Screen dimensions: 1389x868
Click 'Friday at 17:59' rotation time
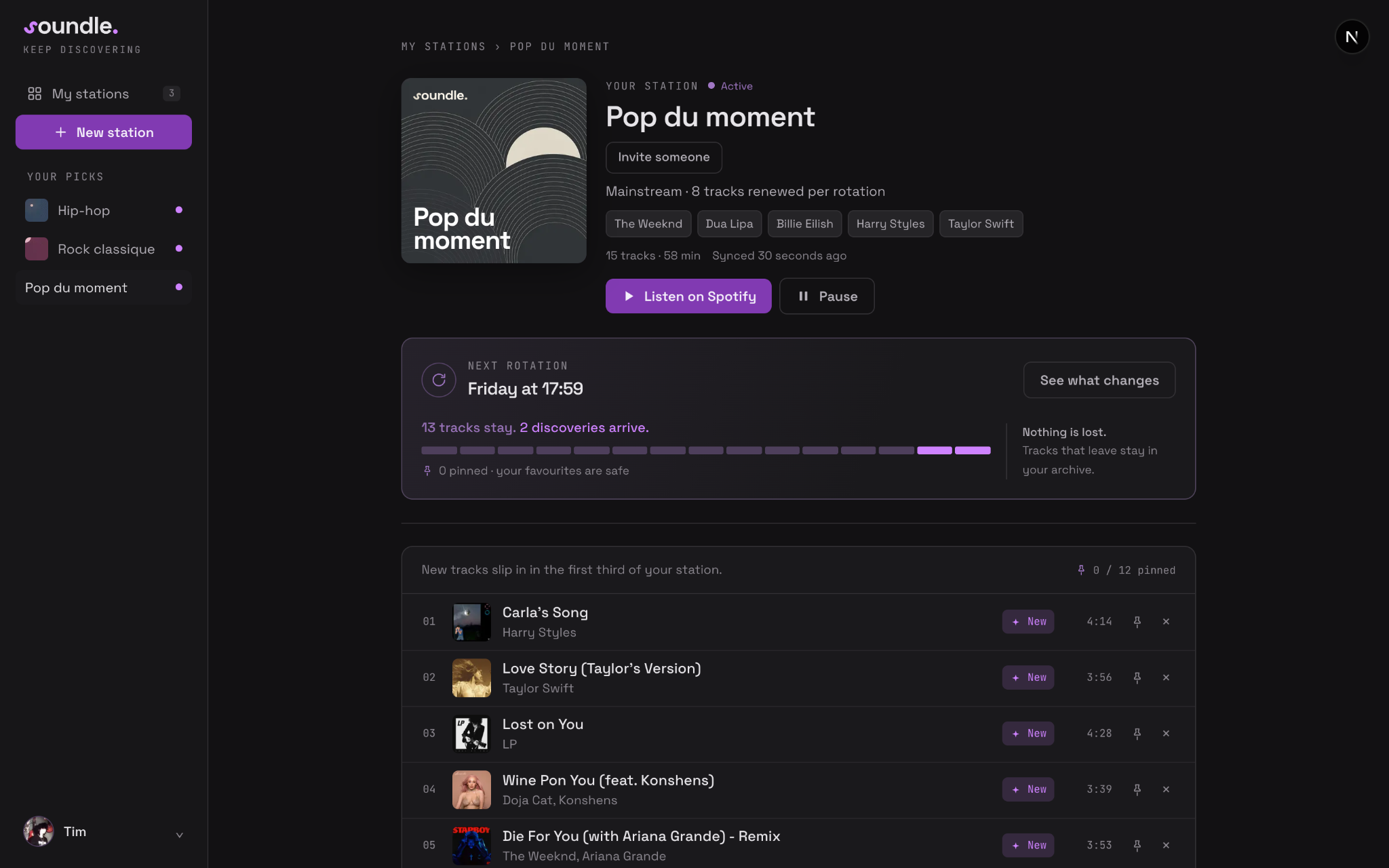pyautogui.click(x=526, y=389)
